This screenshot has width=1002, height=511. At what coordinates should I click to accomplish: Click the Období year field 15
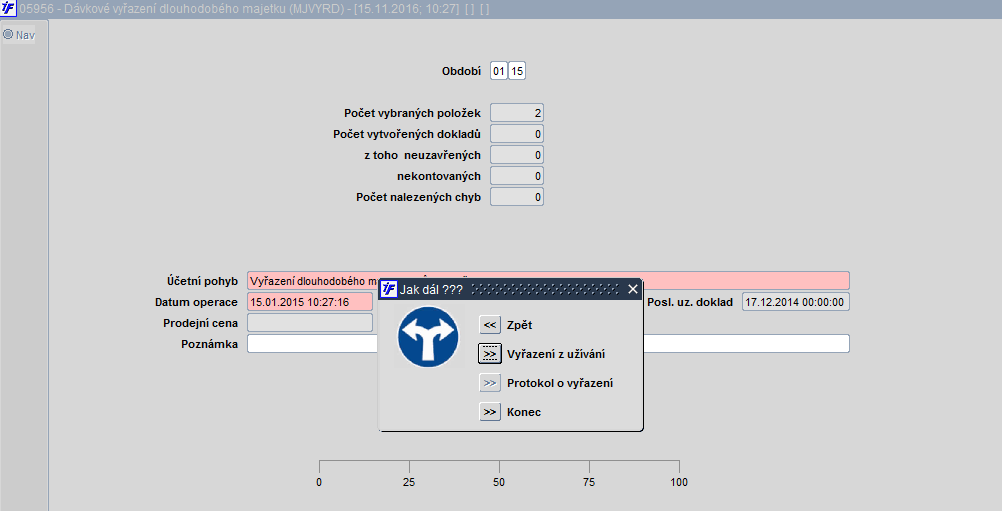tap(517, 71)
